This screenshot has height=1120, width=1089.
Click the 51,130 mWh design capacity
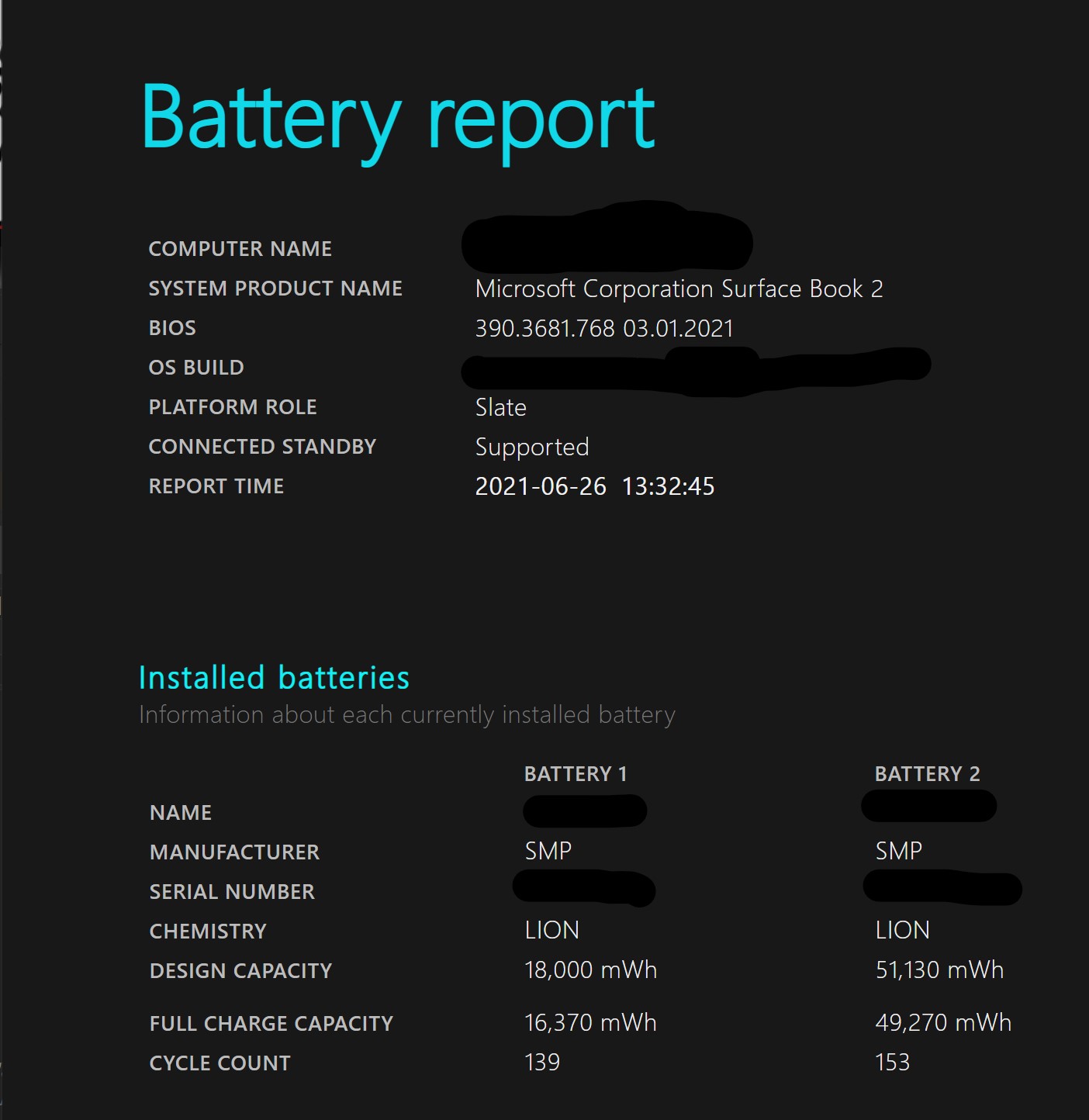pyautogui.click(x=939, y=970)
